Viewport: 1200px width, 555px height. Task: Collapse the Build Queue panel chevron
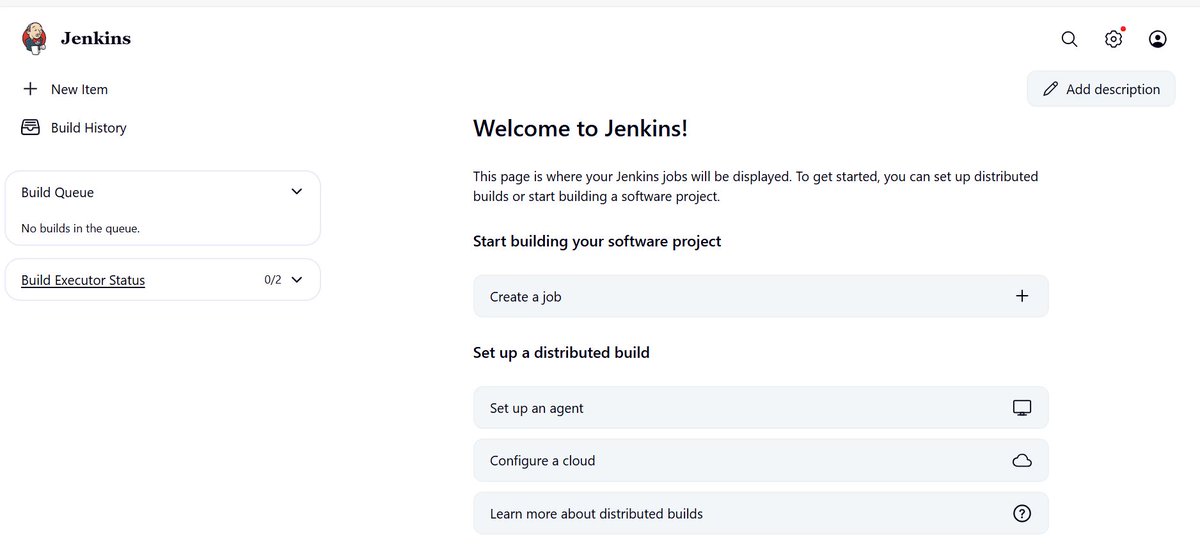click(x=296, y=192)
